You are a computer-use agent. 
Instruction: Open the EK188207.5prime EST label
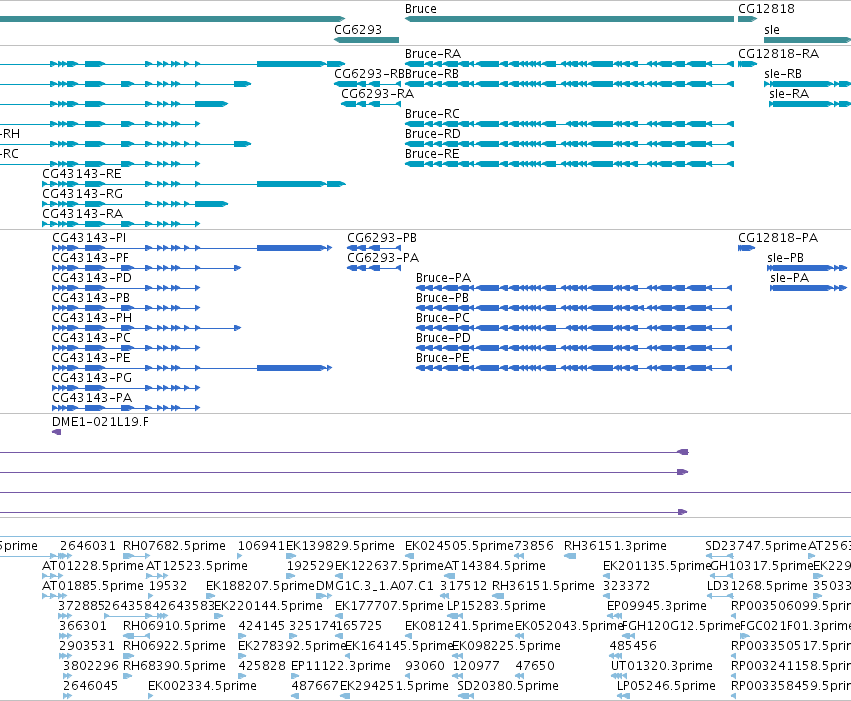(261, 586)
